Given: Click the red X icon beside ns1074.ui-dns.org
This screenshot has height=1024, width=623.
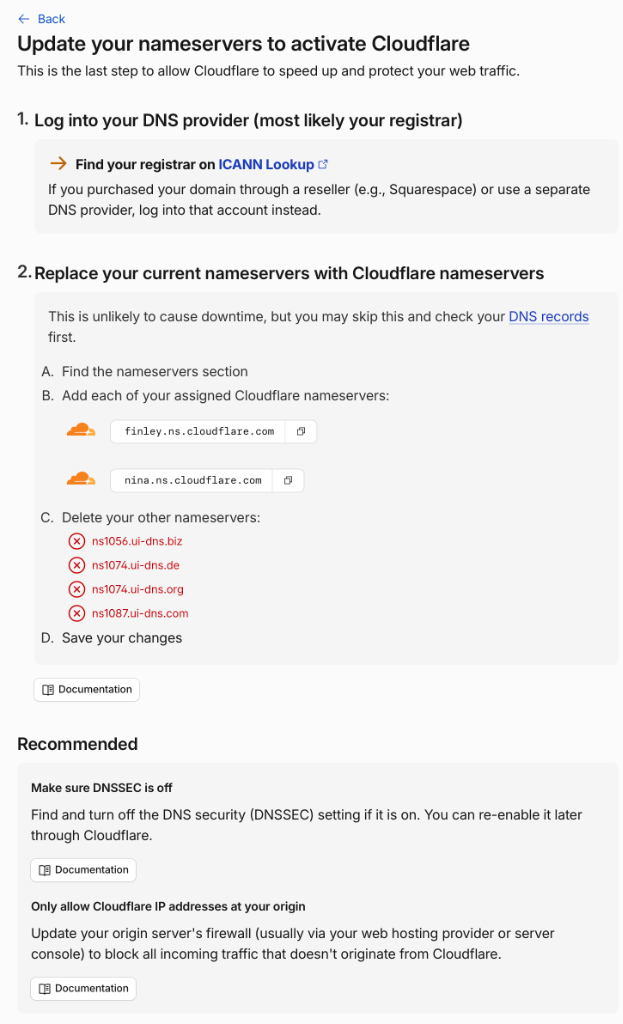Looking at the screenshot, I should click(77, 590).
